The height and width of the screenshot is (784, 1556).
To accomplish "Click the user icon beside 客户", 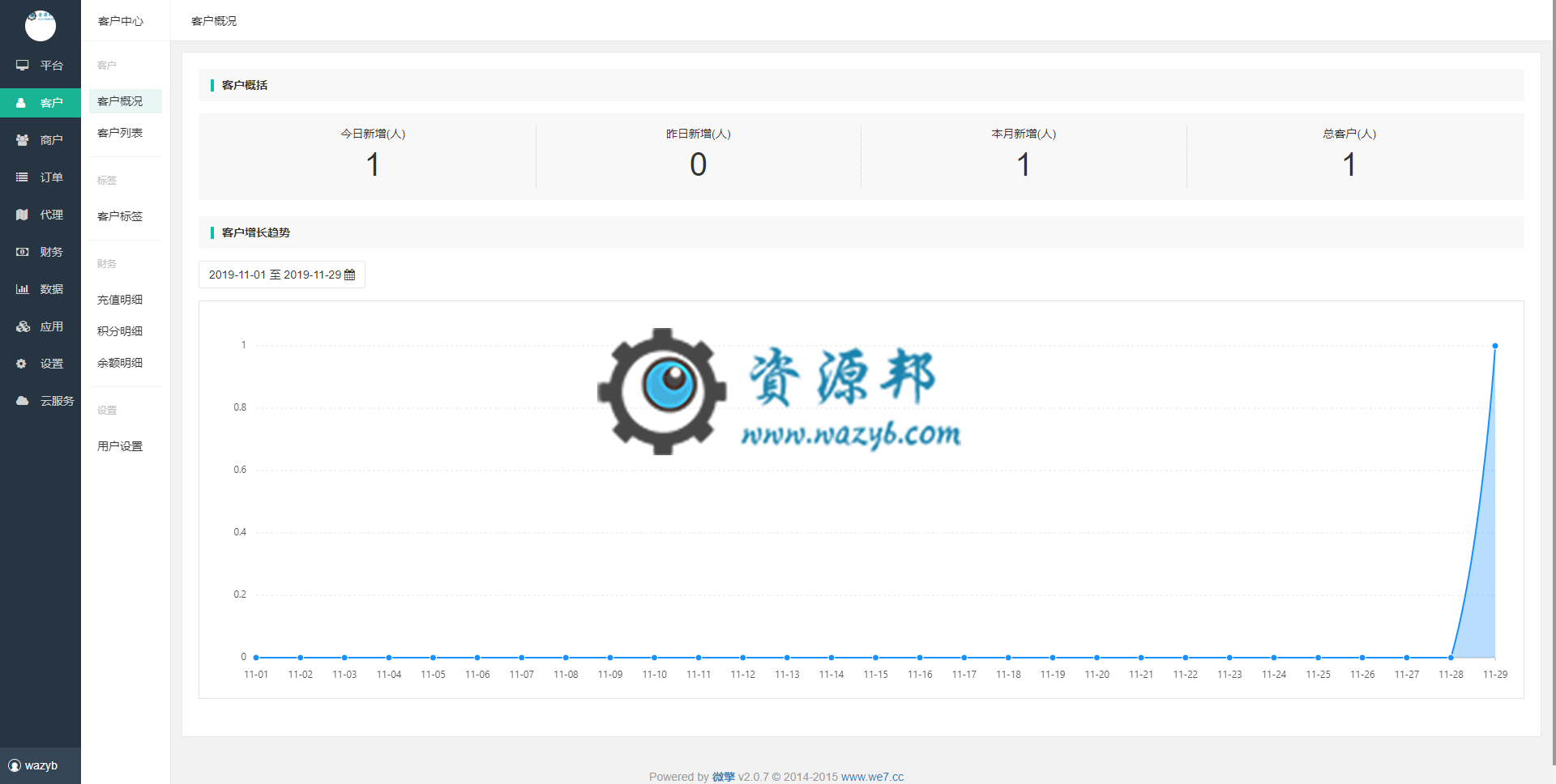I will (x=21, y=103).
